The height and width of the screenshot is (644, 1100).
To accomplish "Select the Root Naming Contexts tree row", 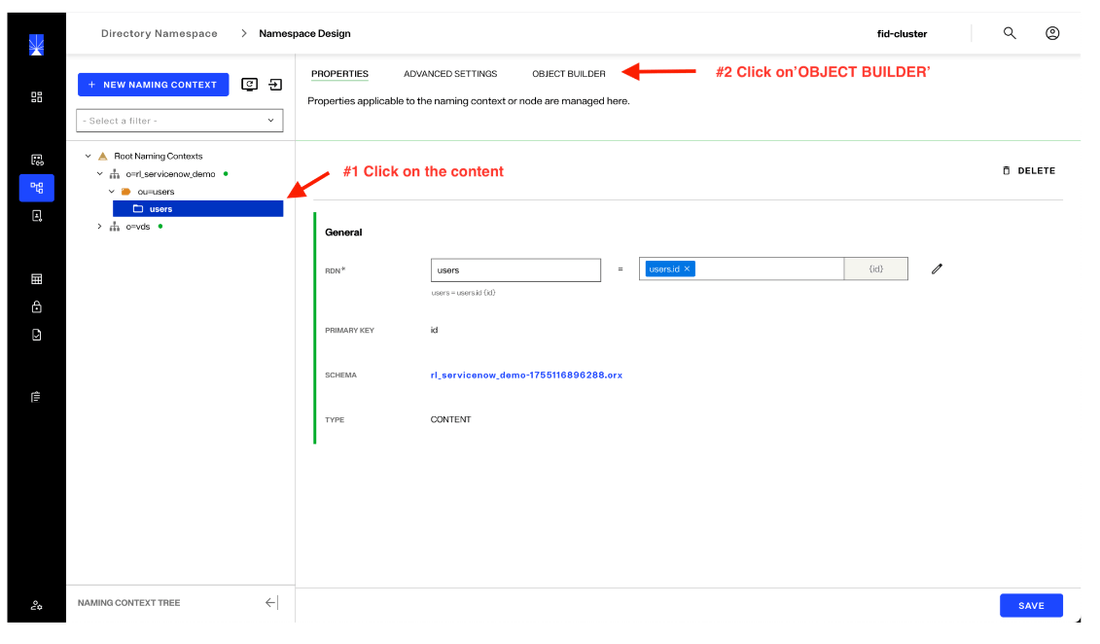I will [159, 156].
